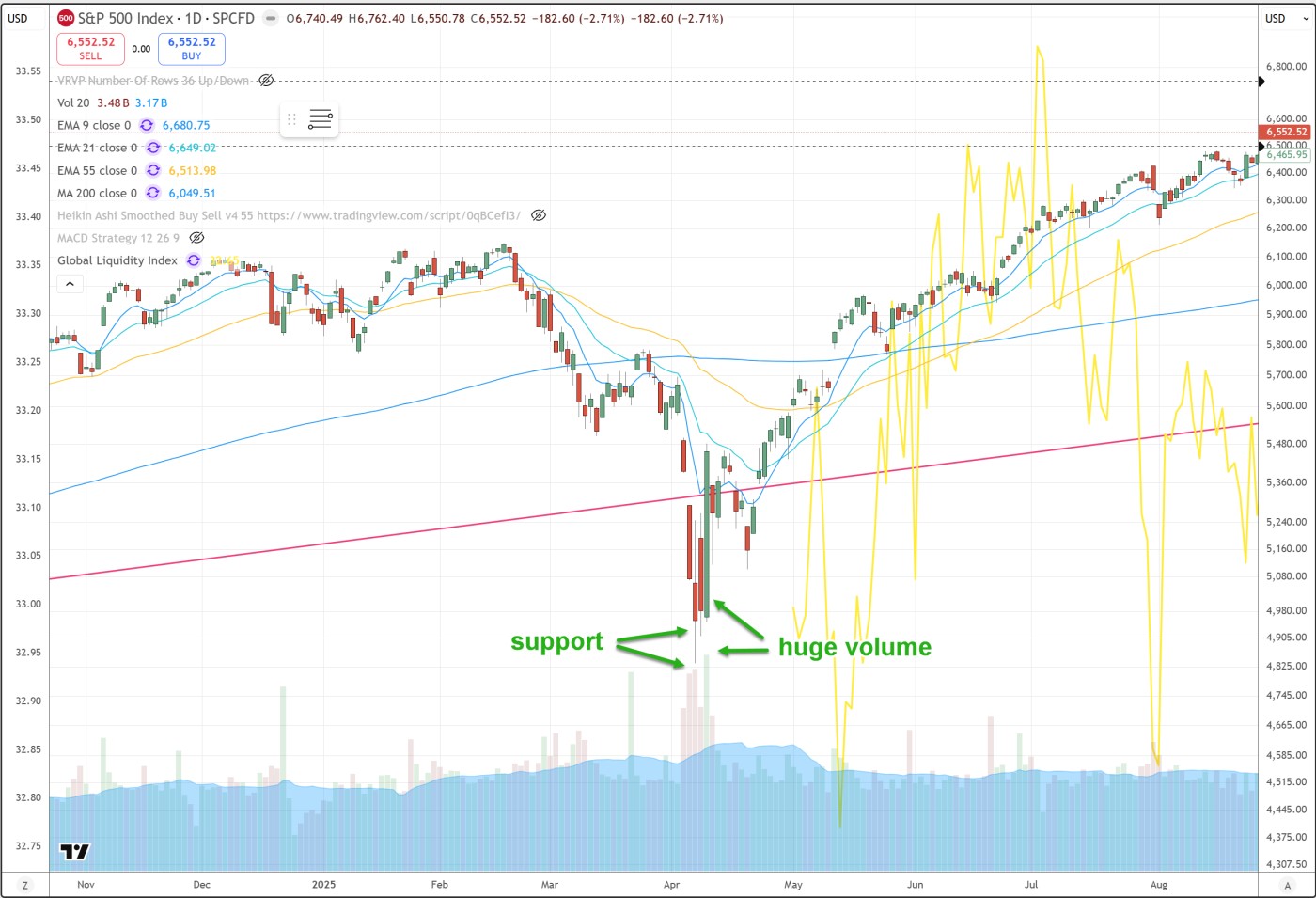Open the right USD currency dropdown

coord(1276,18)
